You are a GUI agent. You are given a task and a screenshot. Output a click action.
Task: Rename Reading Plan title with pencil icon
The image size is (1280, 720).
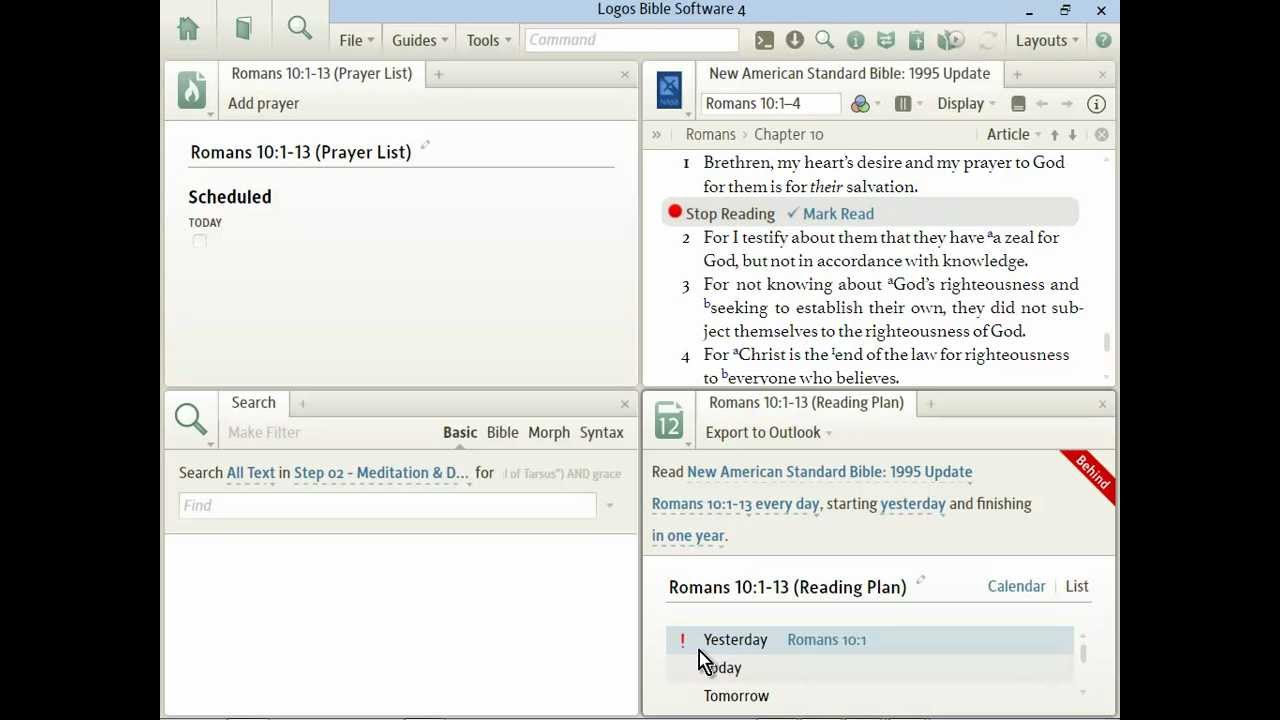(920, 580)
